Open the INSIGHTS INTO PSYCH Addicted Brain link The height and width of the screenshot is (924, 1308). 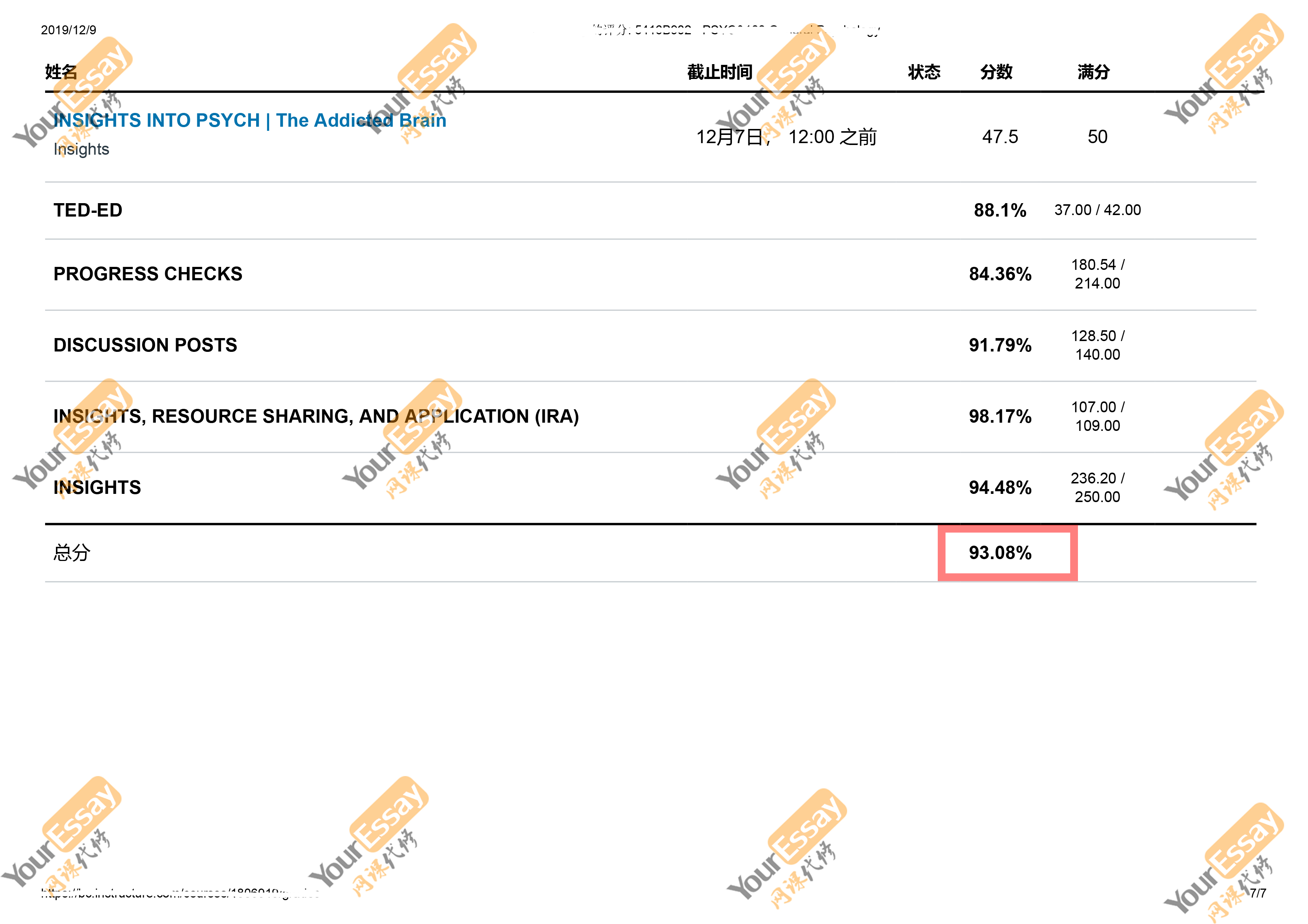click(249, 120)
